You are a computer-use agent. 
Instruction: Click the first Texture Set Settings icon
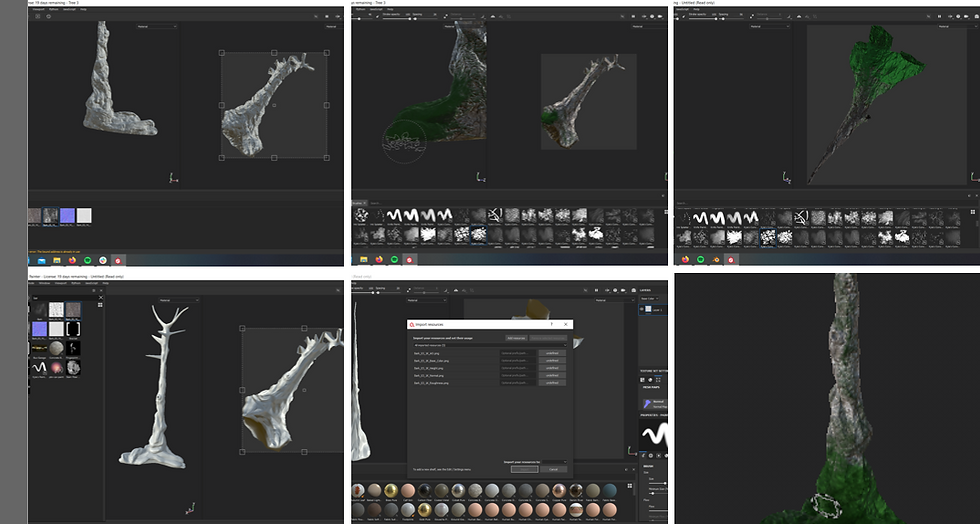[x=642, y=380]
